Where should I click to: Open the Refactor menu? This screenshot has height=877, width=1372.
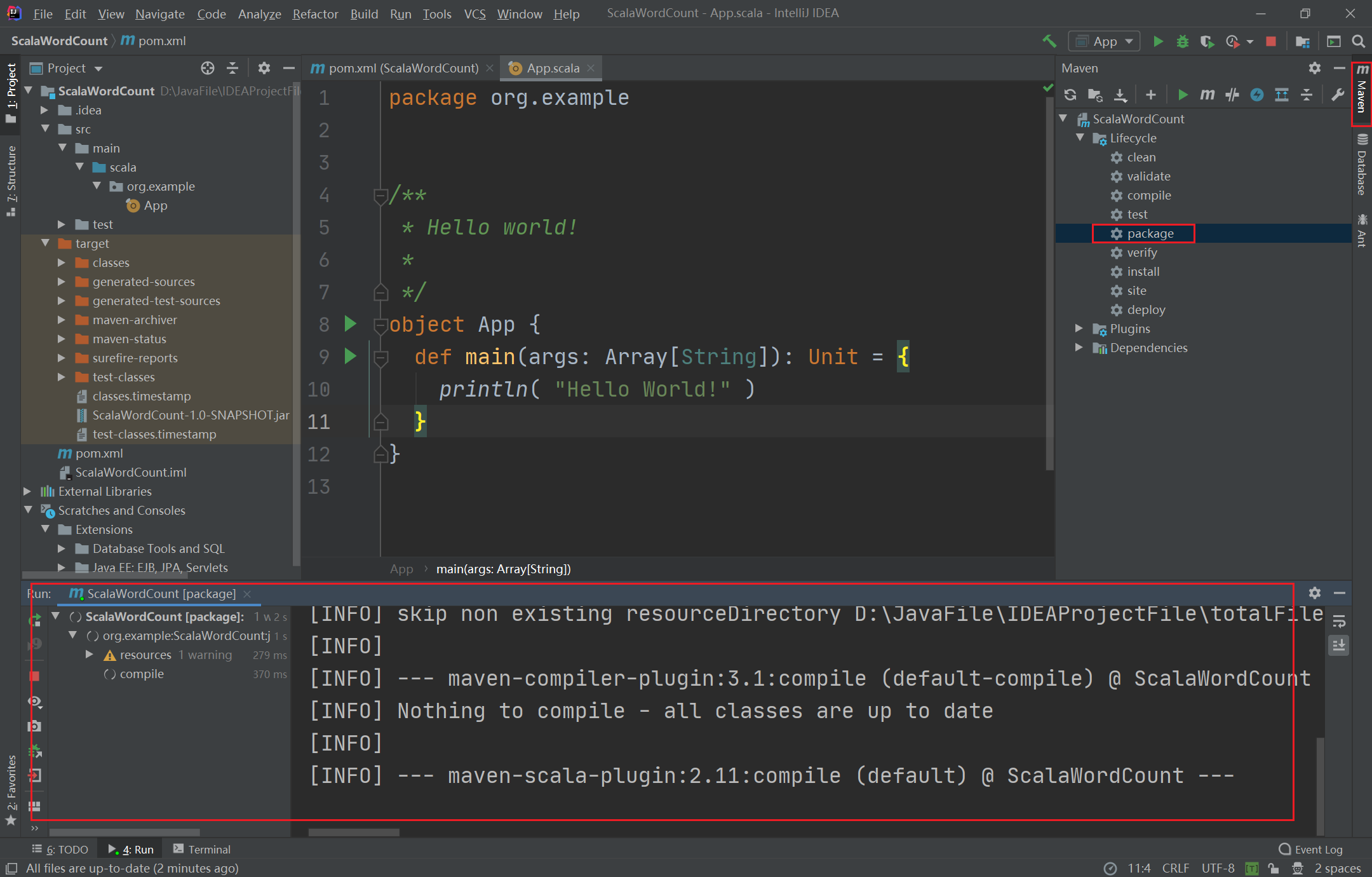tap(315, 13)
